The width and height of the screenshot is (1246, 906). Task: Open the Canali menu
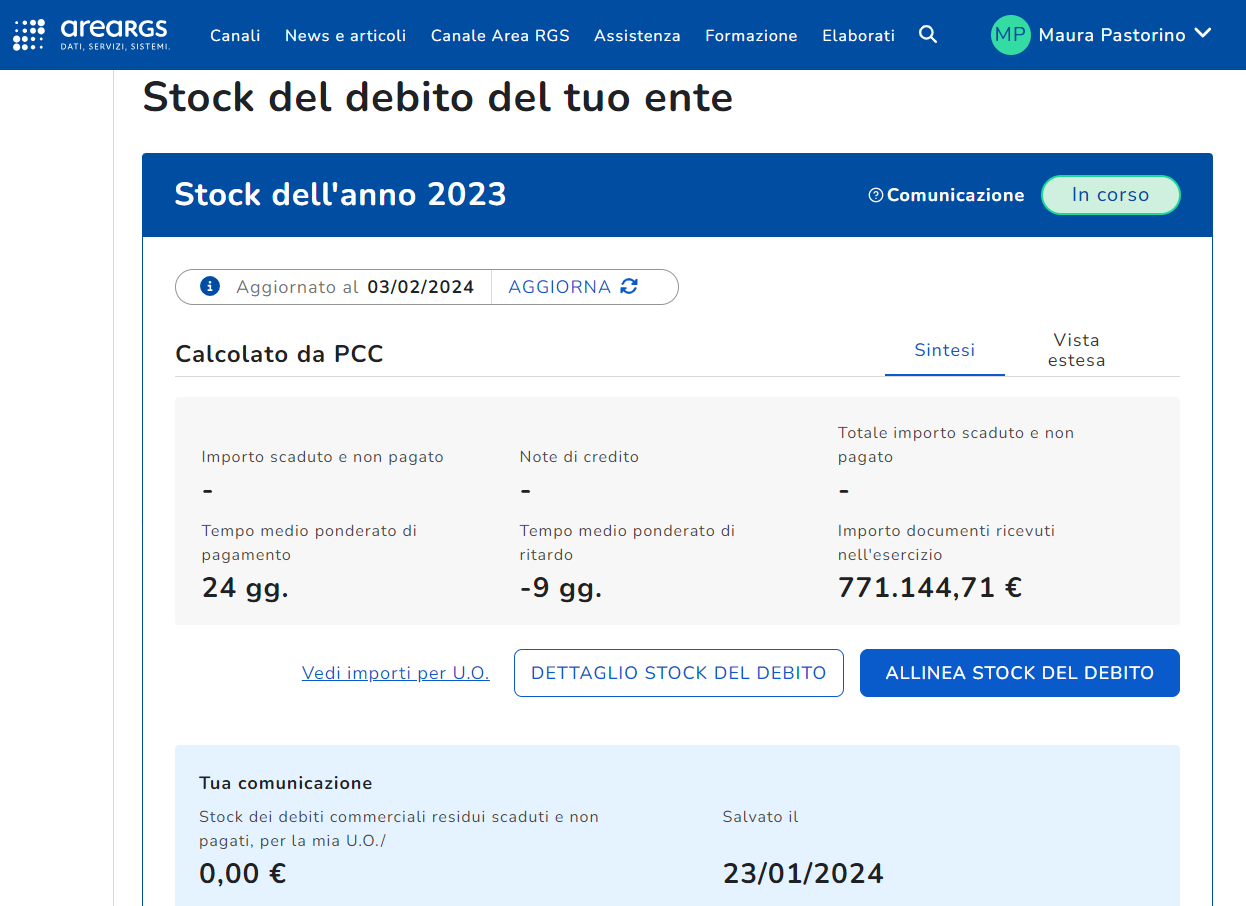click(x=235, y=35)
